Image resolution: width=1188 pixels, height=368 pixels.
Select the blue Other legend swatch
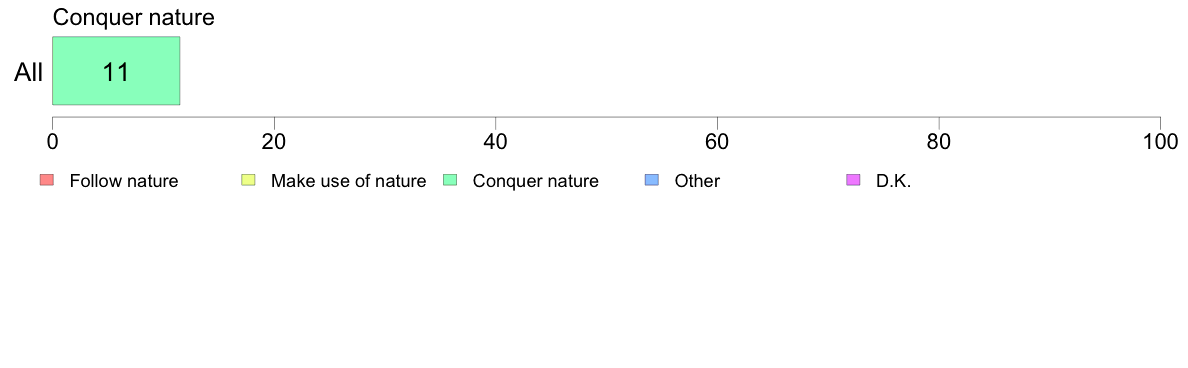coord(651,180)
